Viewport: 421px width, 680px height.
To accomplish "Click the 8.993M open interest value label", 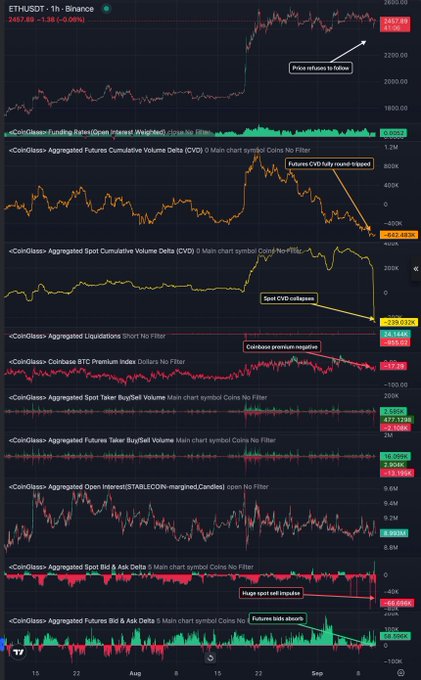I will pyautogui.click(x=394, y=533).
